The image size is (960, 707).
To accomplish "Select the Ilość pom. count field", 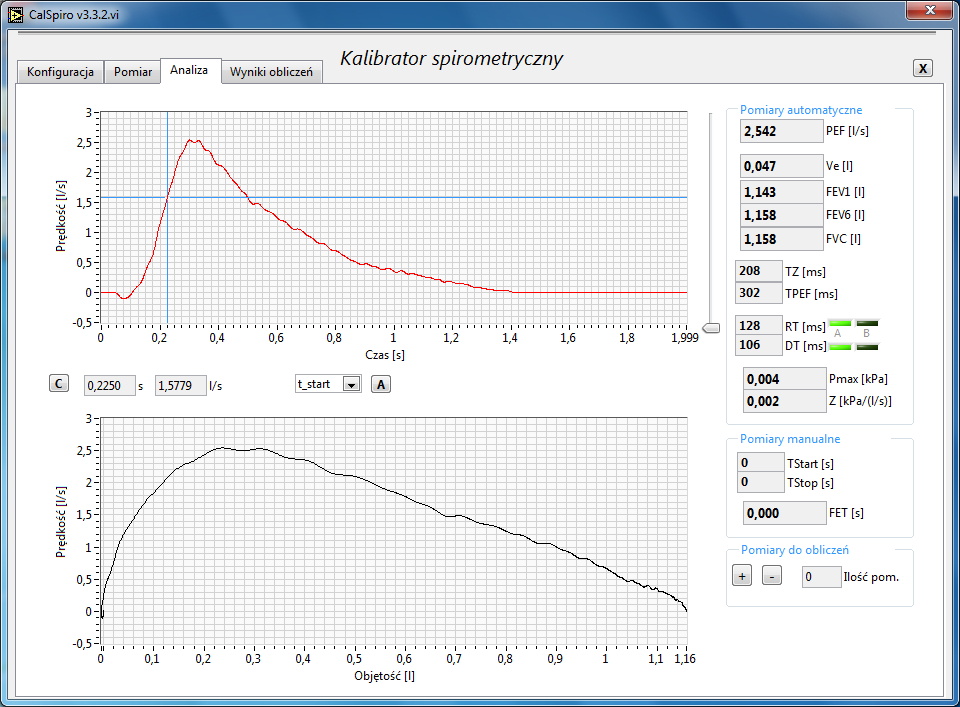I will point(822,577).
